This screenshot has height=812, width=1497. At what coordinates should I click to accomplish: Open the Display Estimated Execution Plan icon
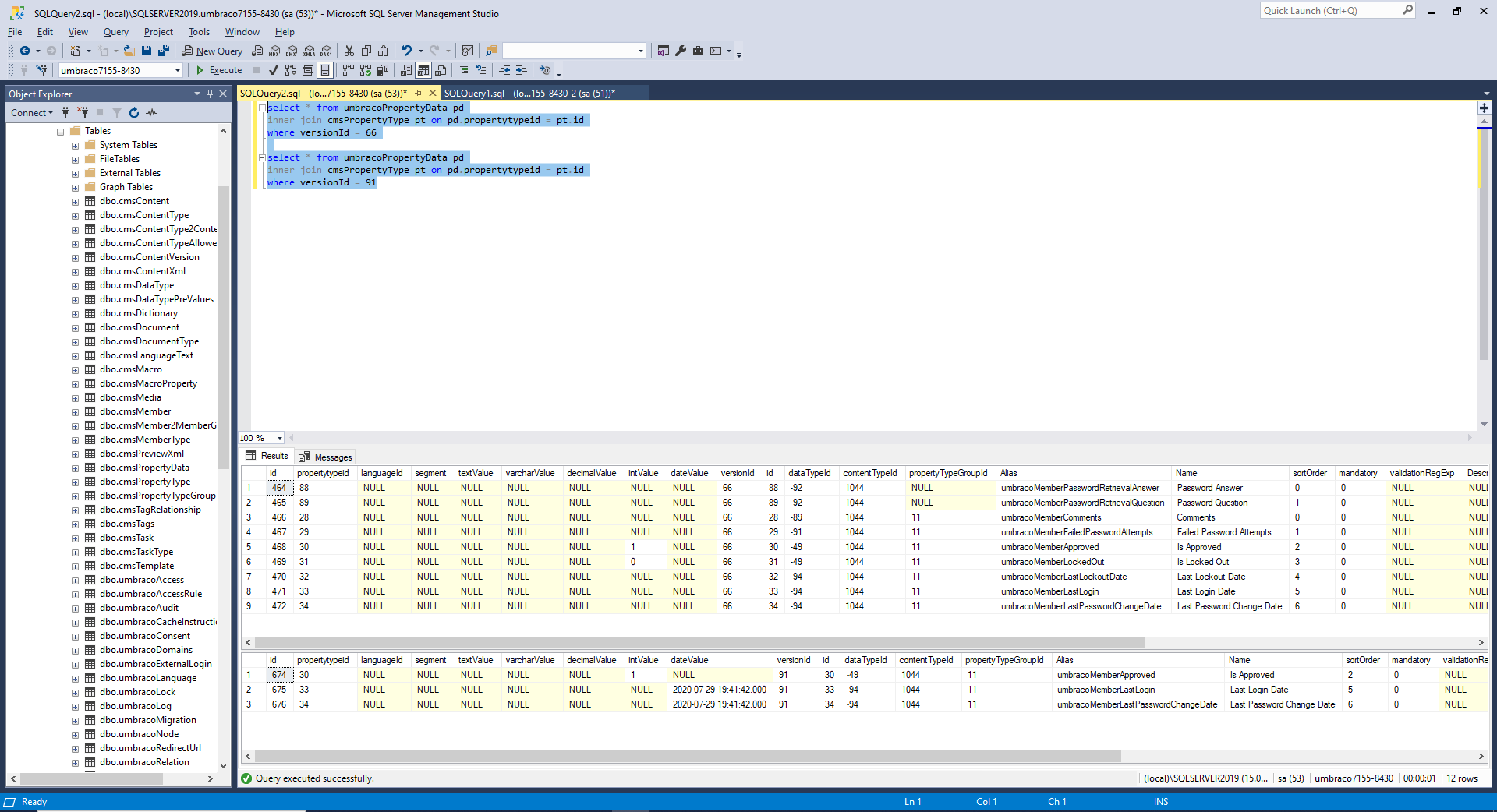click(x=291, y=70)
